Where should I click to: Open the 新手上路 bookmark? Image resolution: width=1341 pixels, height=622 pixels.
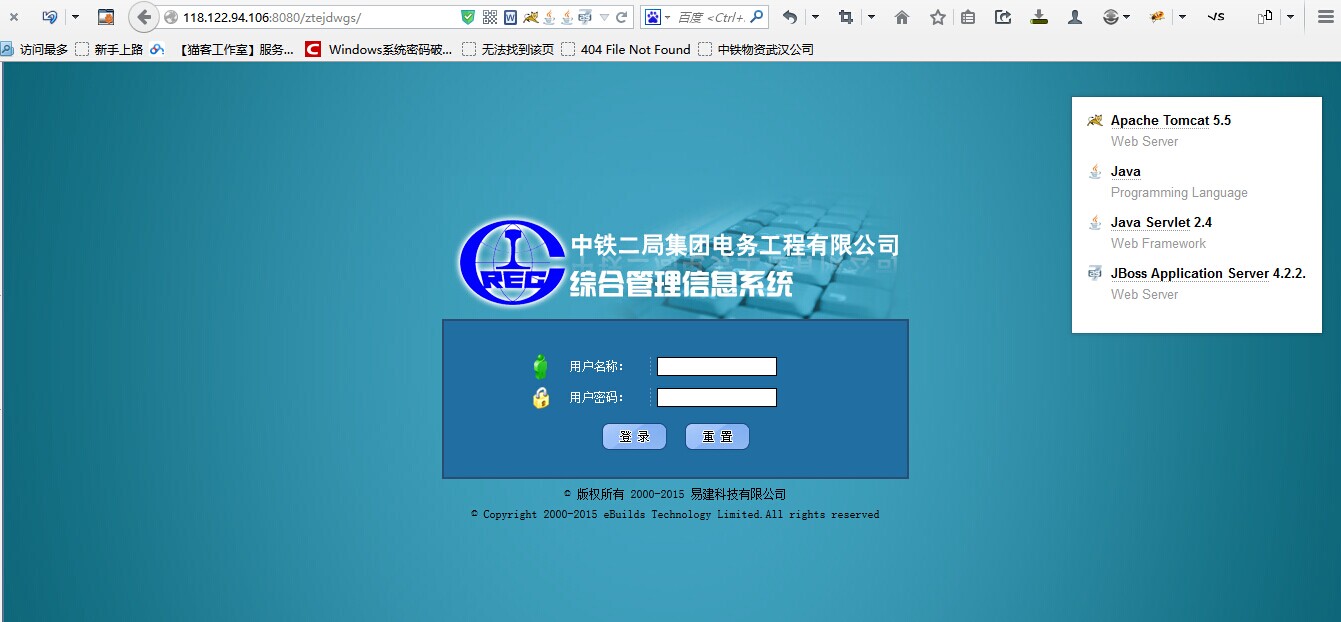tap(109, 49)
